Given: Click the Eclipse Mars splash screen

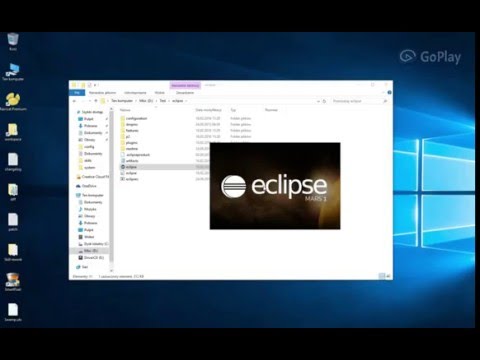Looking at the screenshot, I should 275,186.
